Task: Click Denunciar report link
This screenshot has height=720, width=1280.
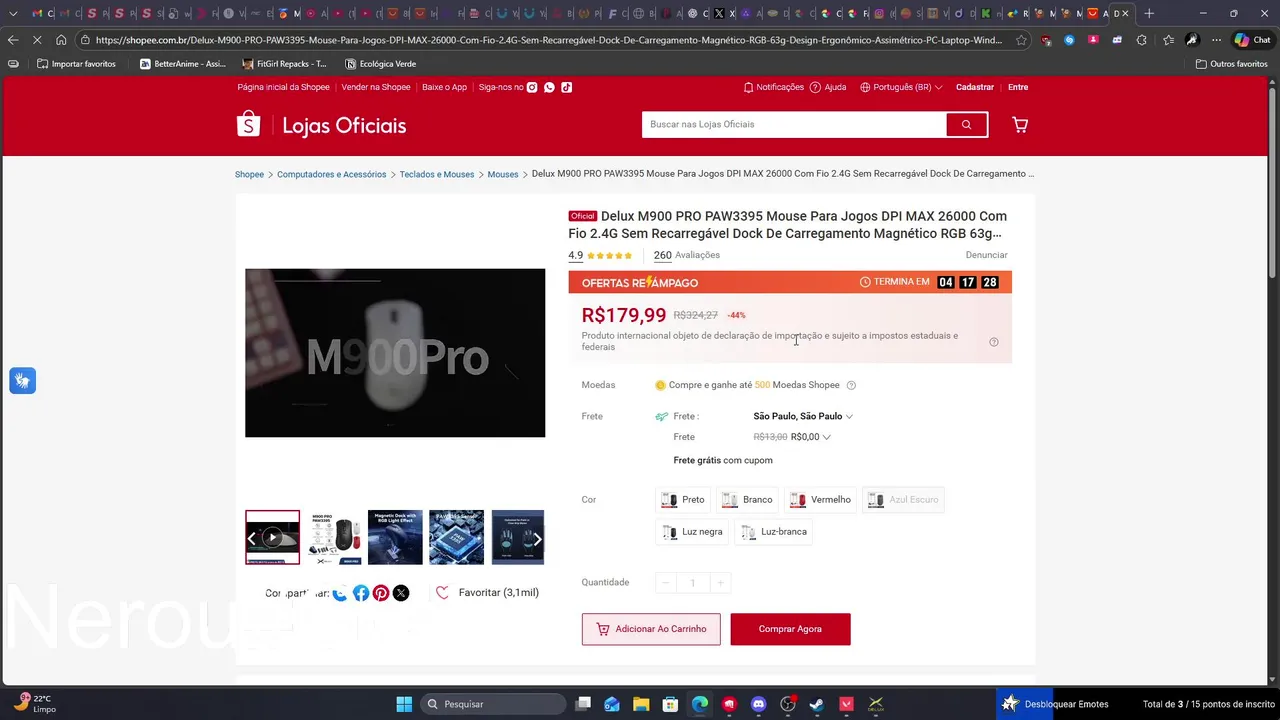Action: (986, 255)
